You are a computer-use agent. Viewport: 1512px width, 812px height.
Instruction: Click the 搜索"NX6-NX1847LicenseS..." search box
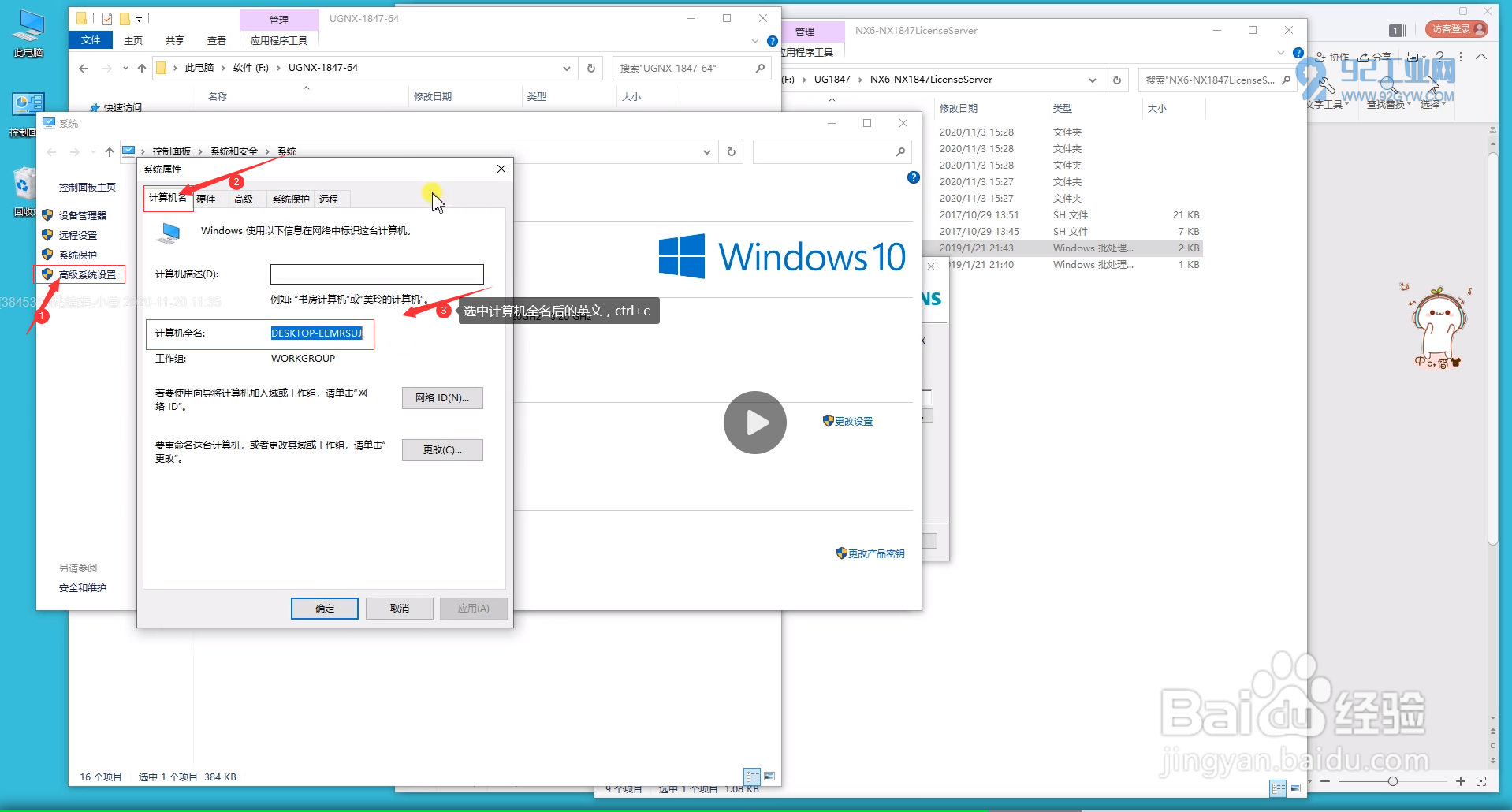click(x=1216, y=80)
